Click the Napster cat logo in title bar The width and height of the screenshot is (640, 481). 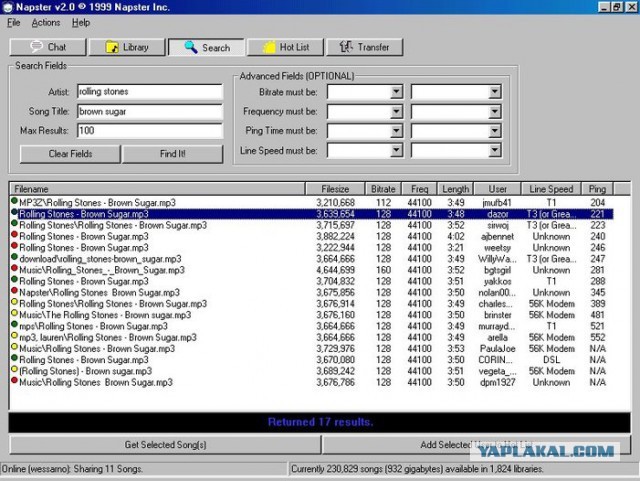coord(8,7)
